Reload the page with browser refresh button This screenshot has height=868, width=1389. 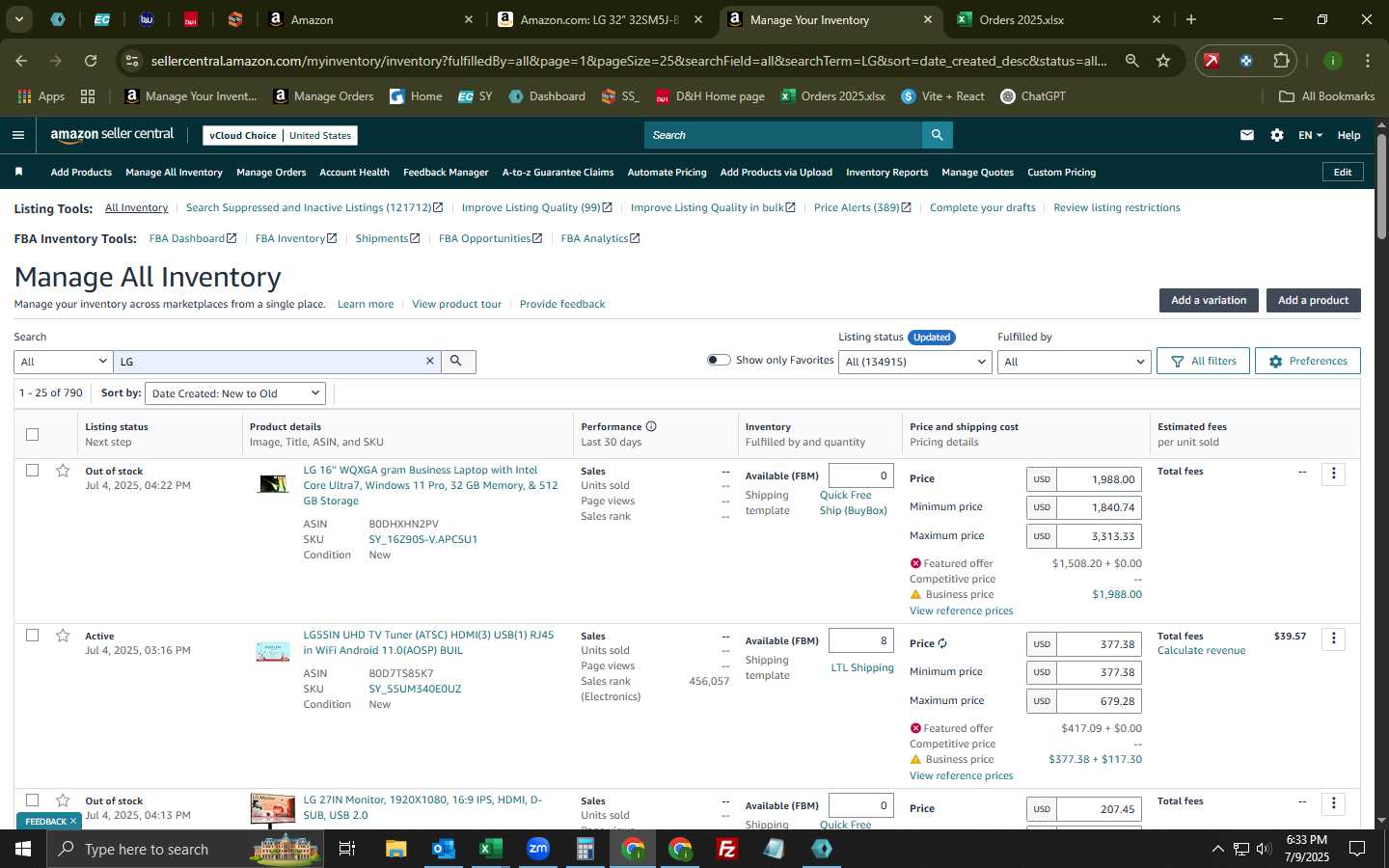pyautogui.click(x=91, y=61)
